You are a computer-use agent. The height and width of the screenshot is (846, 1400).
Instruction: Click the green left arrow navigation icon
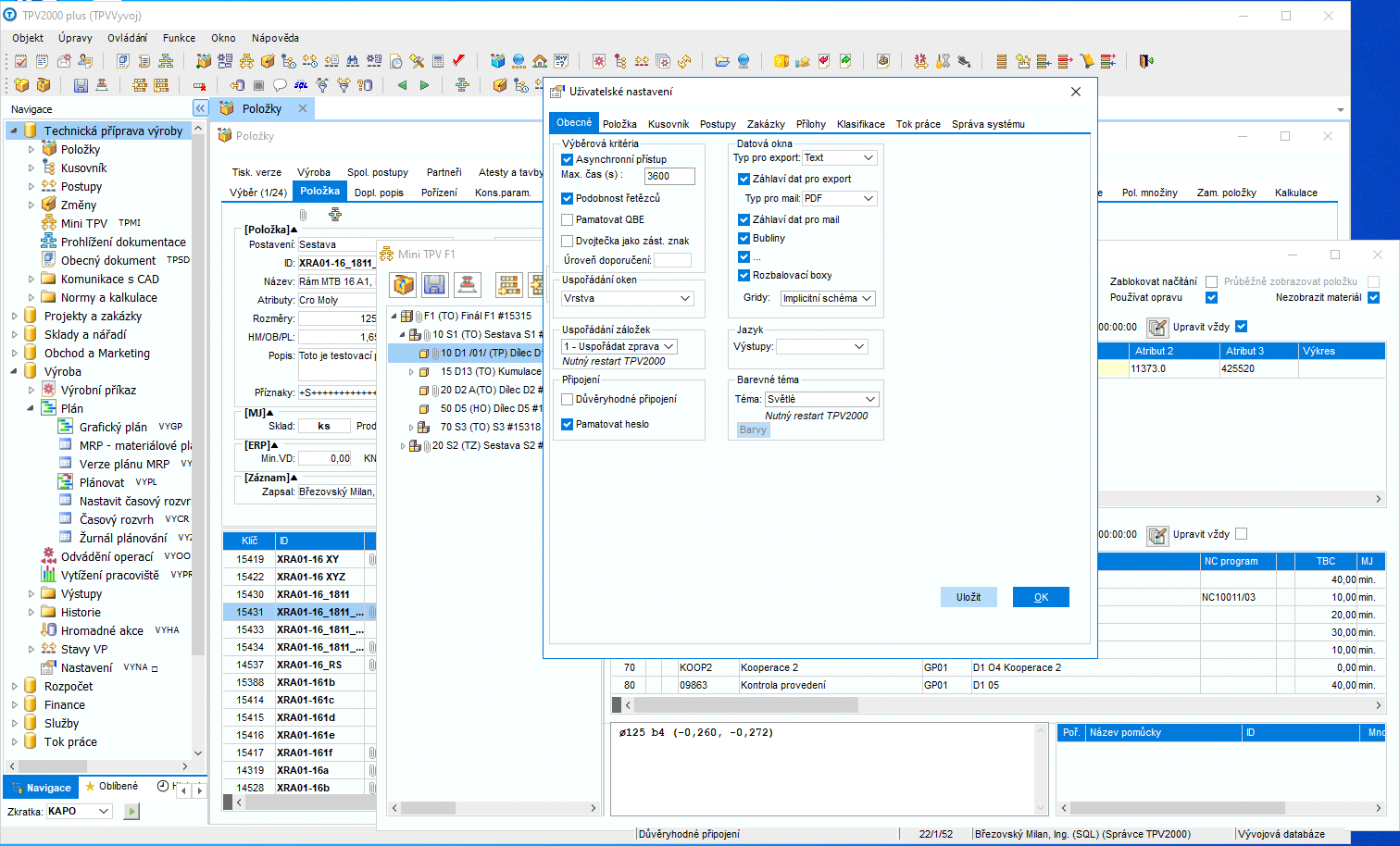(402, 85)
